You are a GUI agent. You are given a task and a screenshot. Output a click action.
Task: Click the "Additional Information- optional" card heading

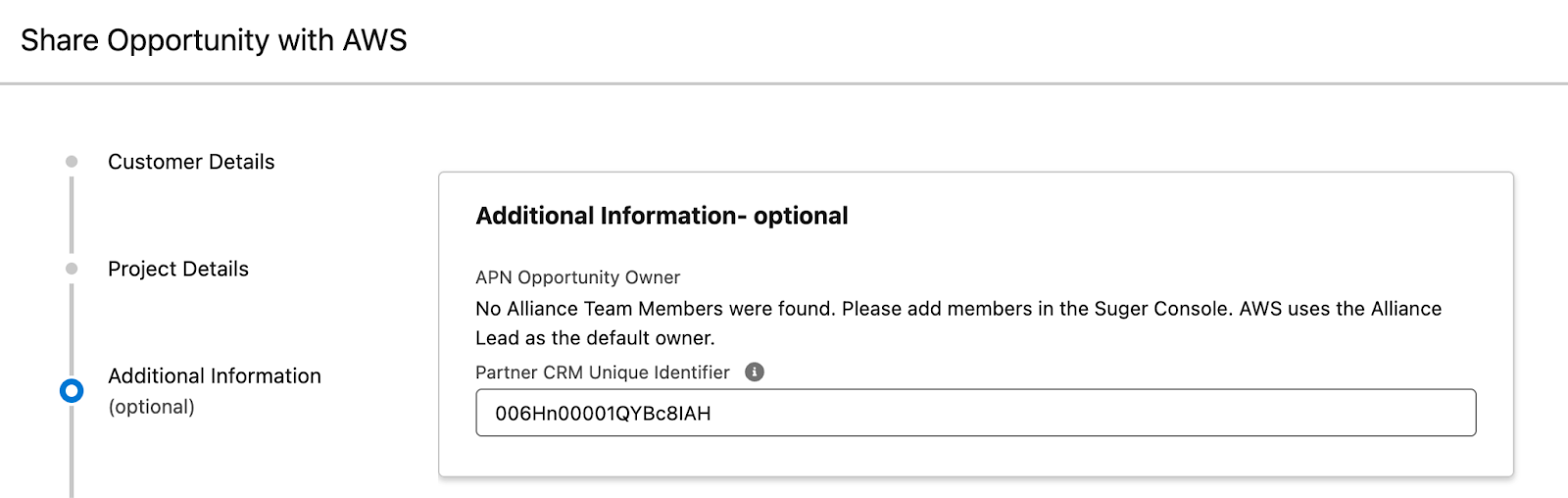point(661,216)
